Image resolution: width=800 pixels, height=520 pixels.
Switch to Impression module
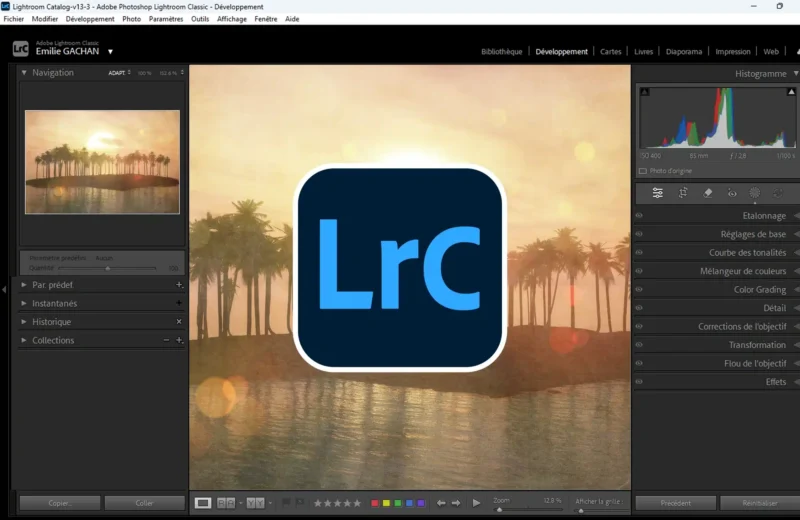[x=733, y=52]
